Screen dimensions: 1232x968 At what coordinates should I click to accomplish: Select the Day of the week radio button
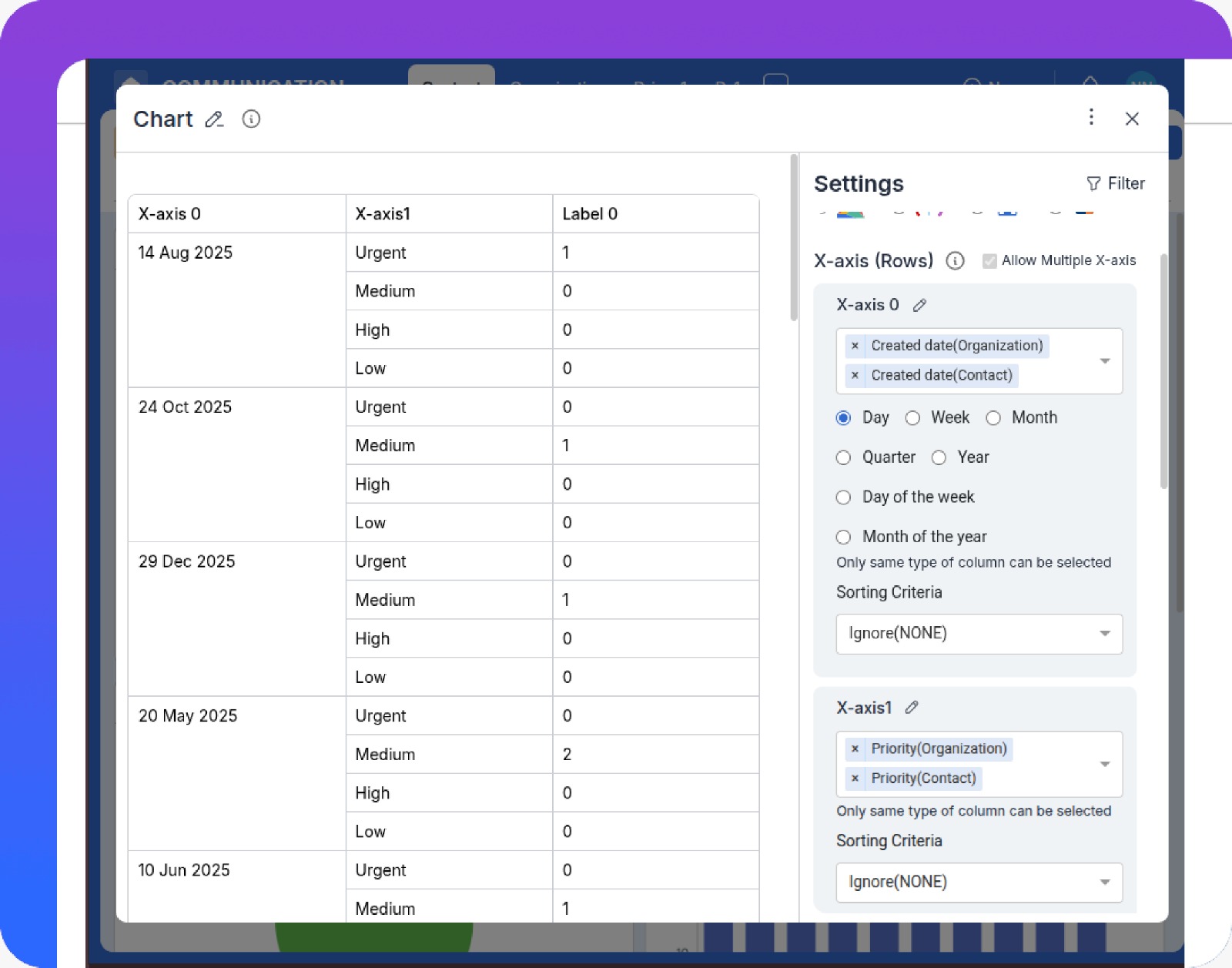(843, 497)
